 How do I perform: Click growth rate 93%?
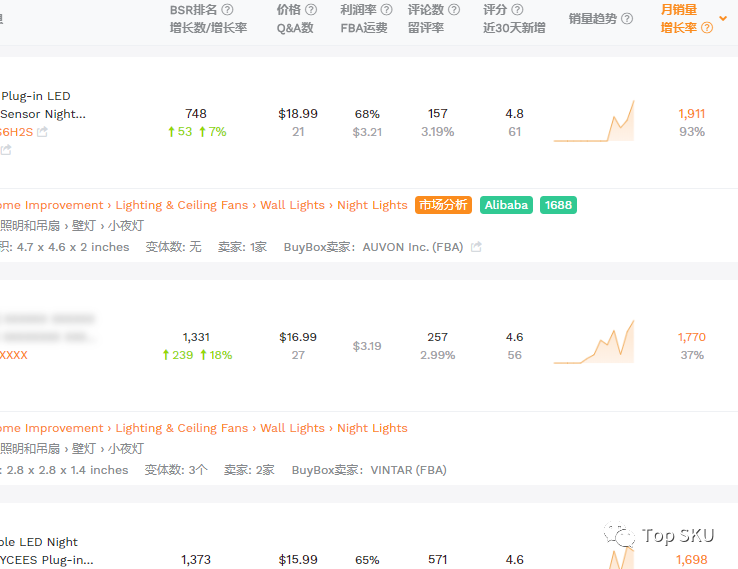coord(692,132)
